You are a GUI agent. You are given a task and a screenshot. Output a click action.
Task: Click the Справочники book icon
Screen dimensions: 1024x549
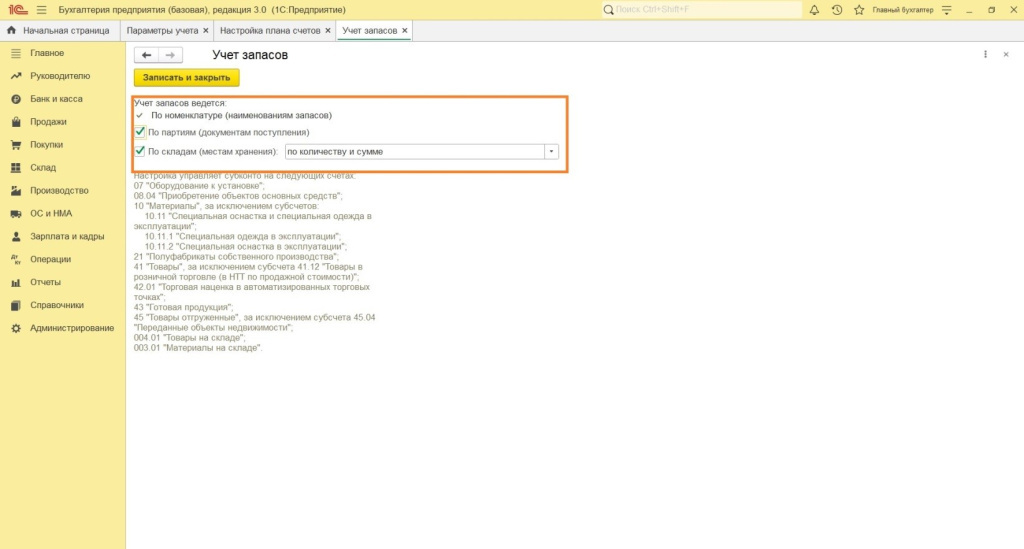point(16,305)
